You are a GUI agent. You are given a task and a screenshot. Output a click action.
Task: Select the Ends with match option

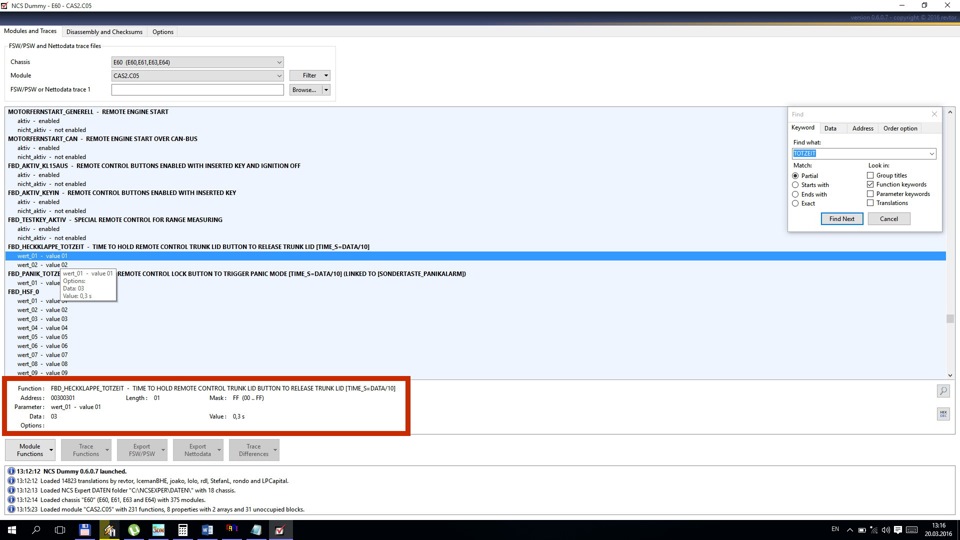pos(795,194)
